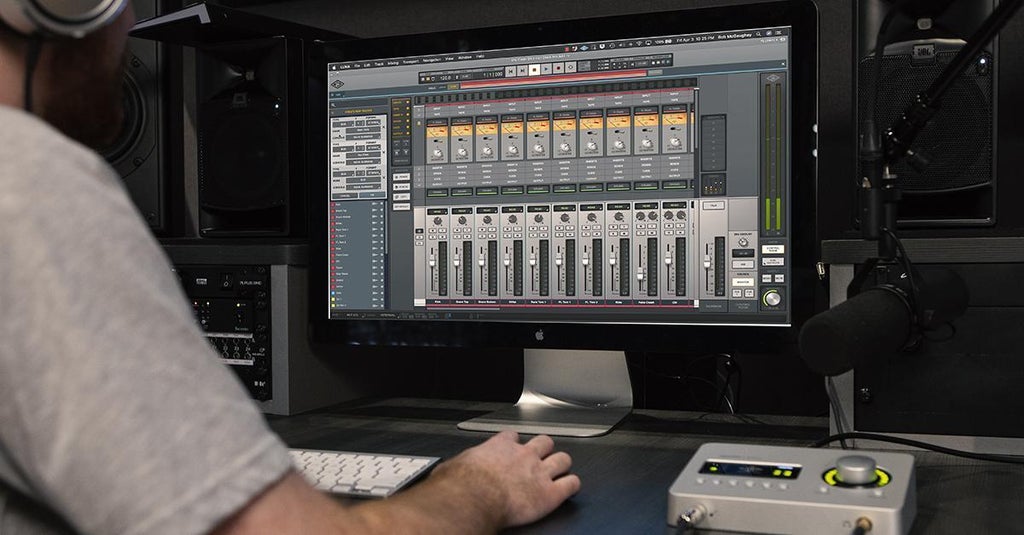Open the Apple menu
1024x535 pixels.
point(334,67)
